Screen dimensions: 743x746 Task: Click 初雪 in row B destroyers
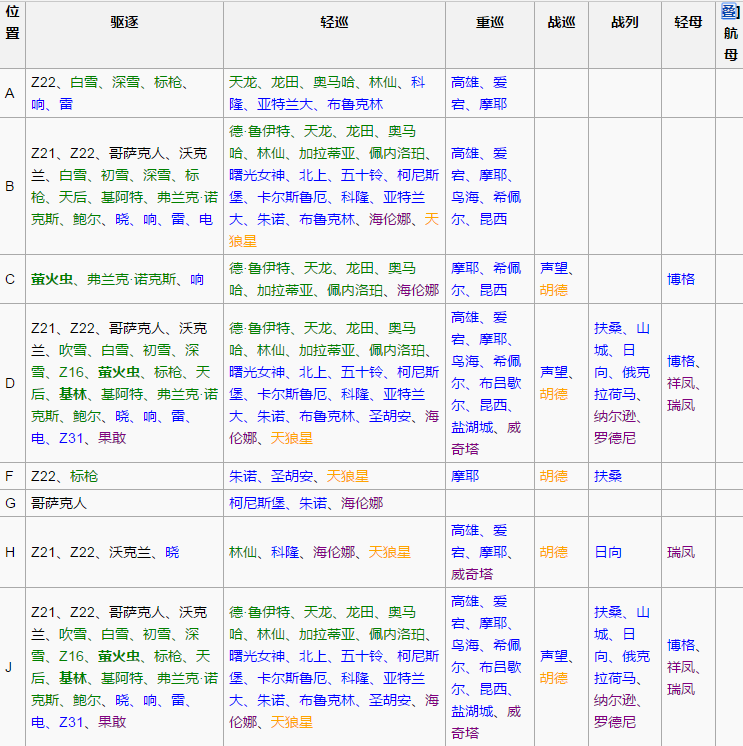pos(115,175)
